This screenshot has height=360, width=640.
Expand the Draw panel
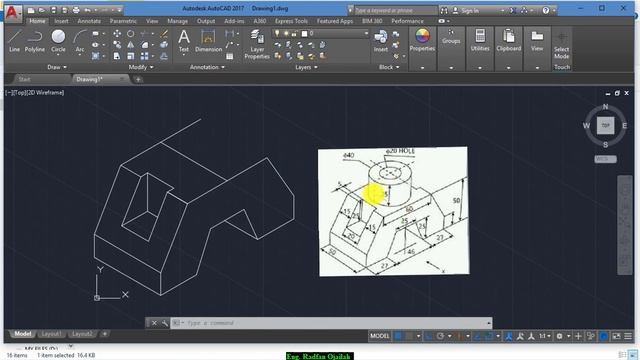57,67
